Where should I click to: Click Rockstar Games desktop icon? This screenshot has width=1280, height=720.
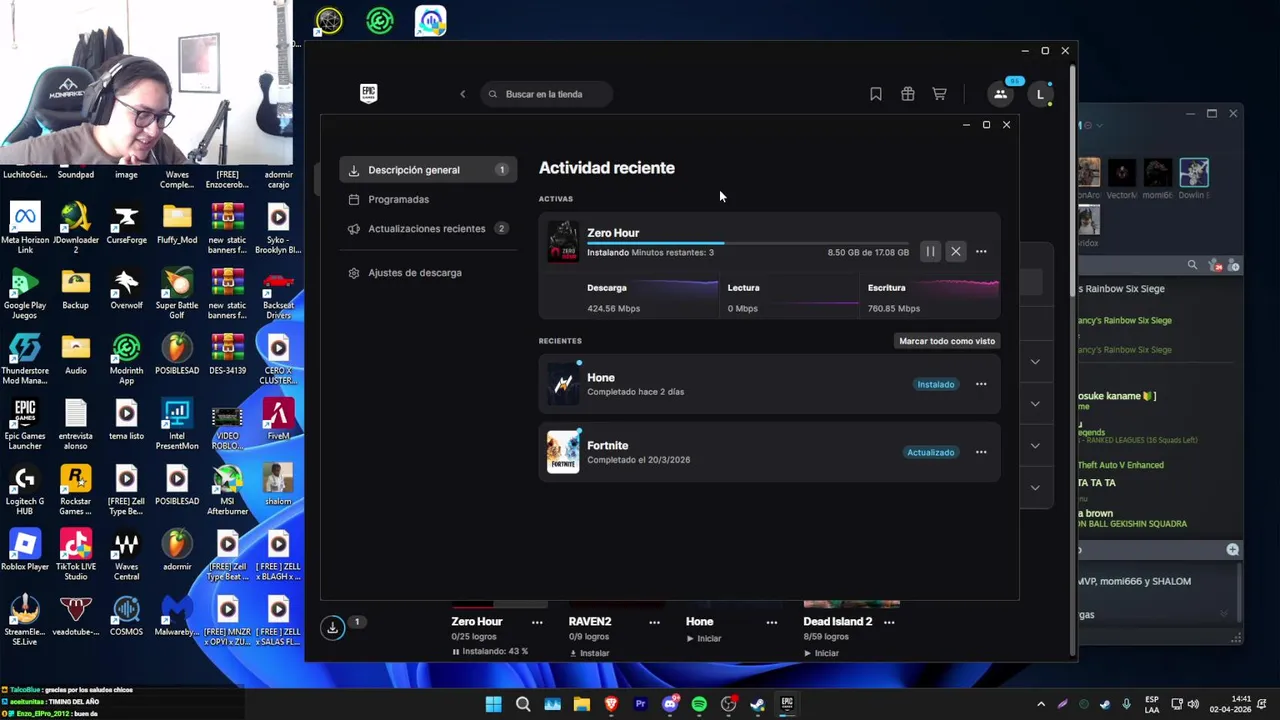point(76,489)
